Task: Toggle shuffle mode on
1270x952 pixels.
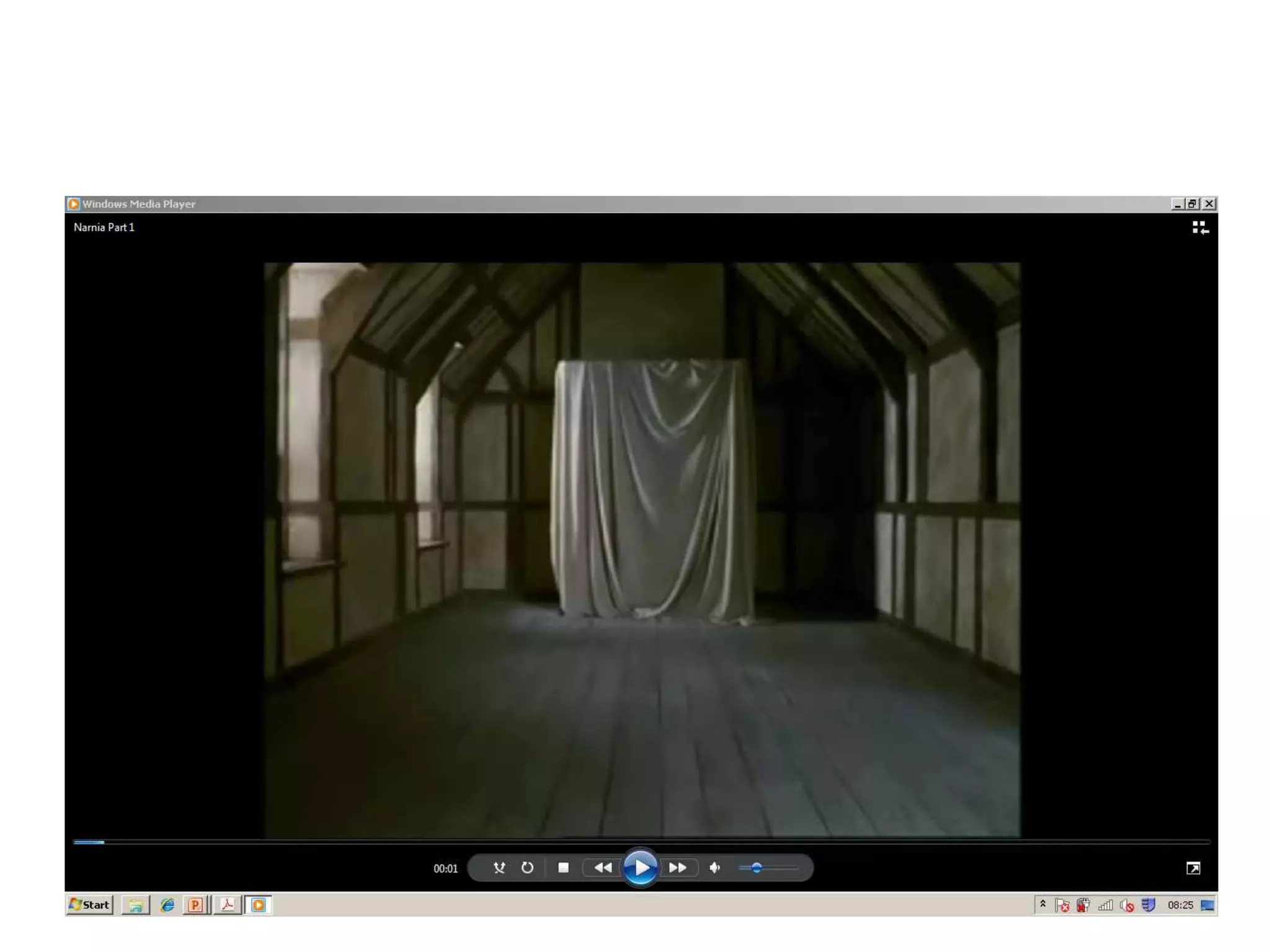Action: (499, 868)
